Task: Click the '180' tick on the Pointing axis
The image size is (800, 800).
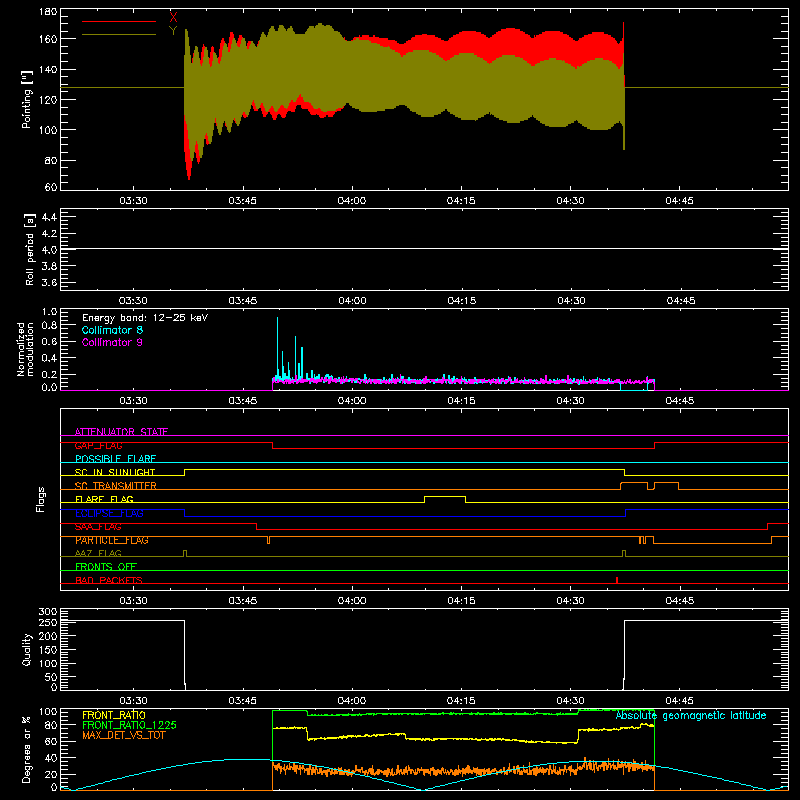Action: 48,12
